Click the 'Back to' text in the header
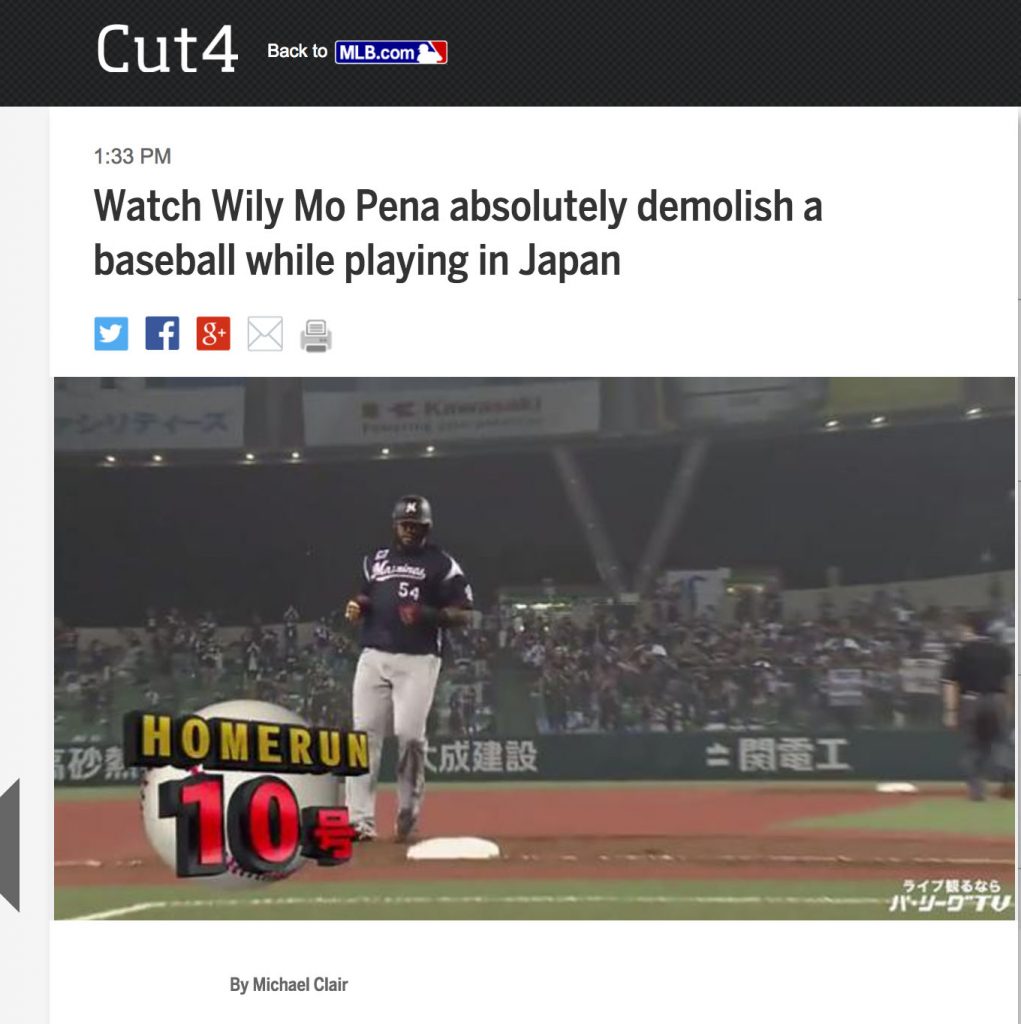 pyautogui.click(x=297, y=51)
